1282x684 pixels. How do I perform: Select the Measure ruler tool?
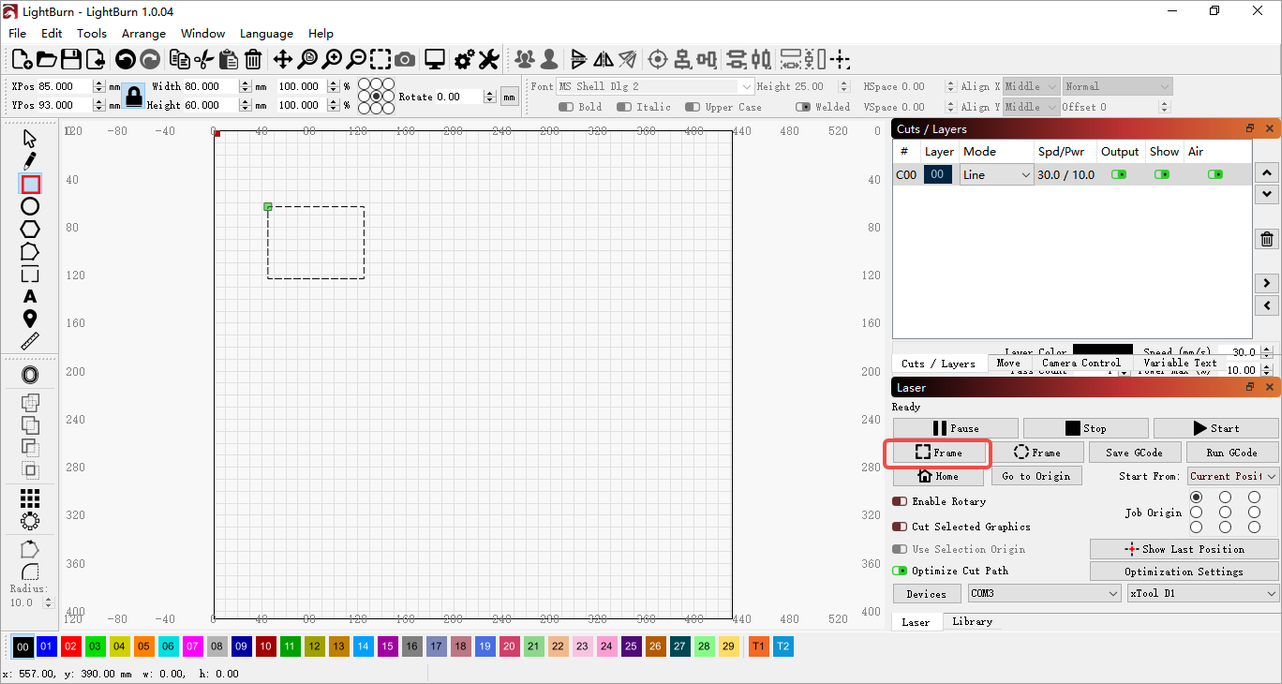(30, 342)
